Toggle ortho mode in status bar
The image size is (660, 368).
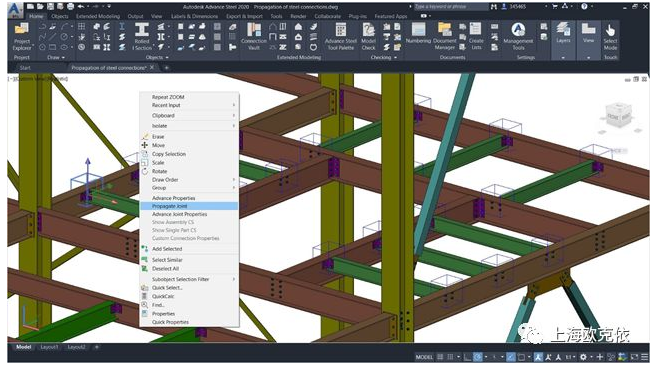(x=467, y=357)
